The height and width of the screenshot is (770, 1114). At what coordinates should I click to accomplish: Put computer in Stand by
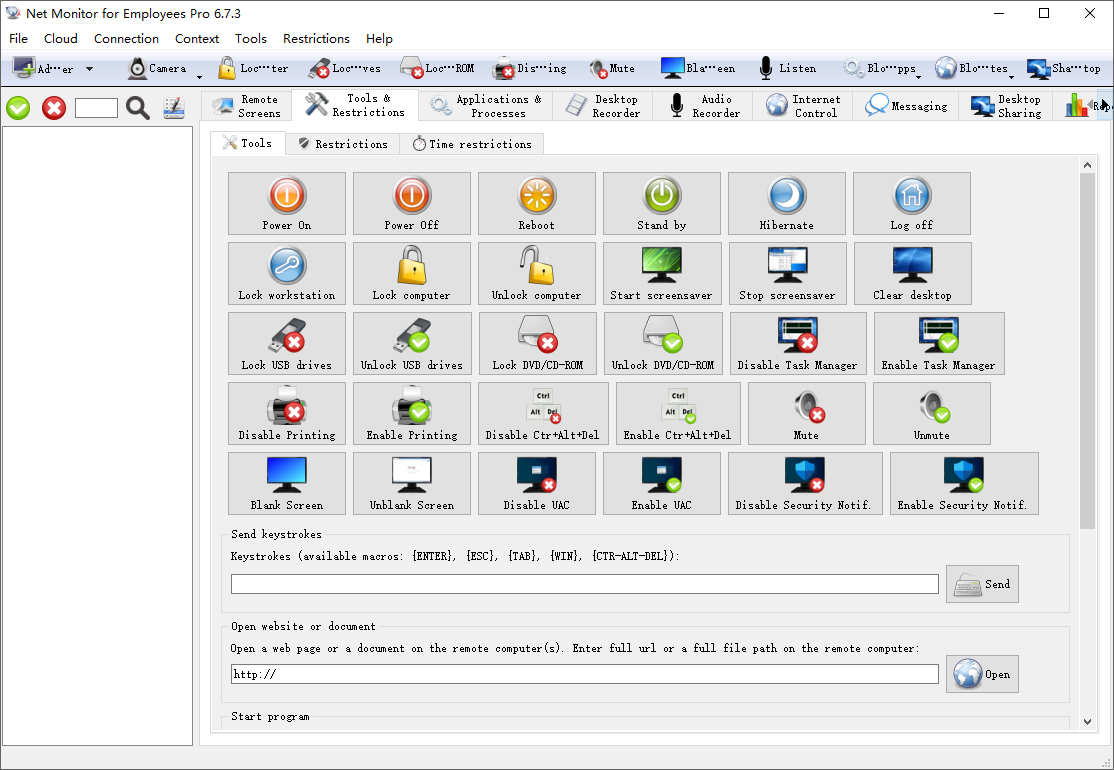[x=661, y=203]
